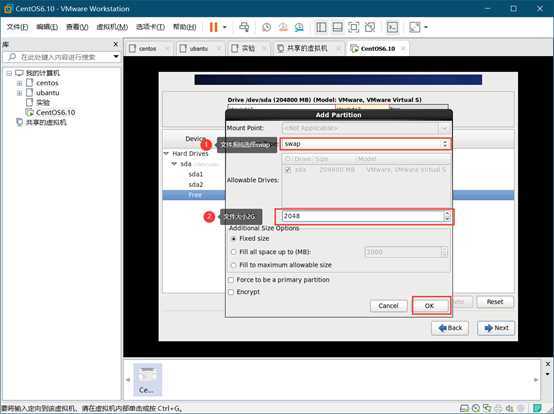This screenshot has width=554, height=414.
Task: Close the CentOS6.10 tab
Action: coord(403,48)
